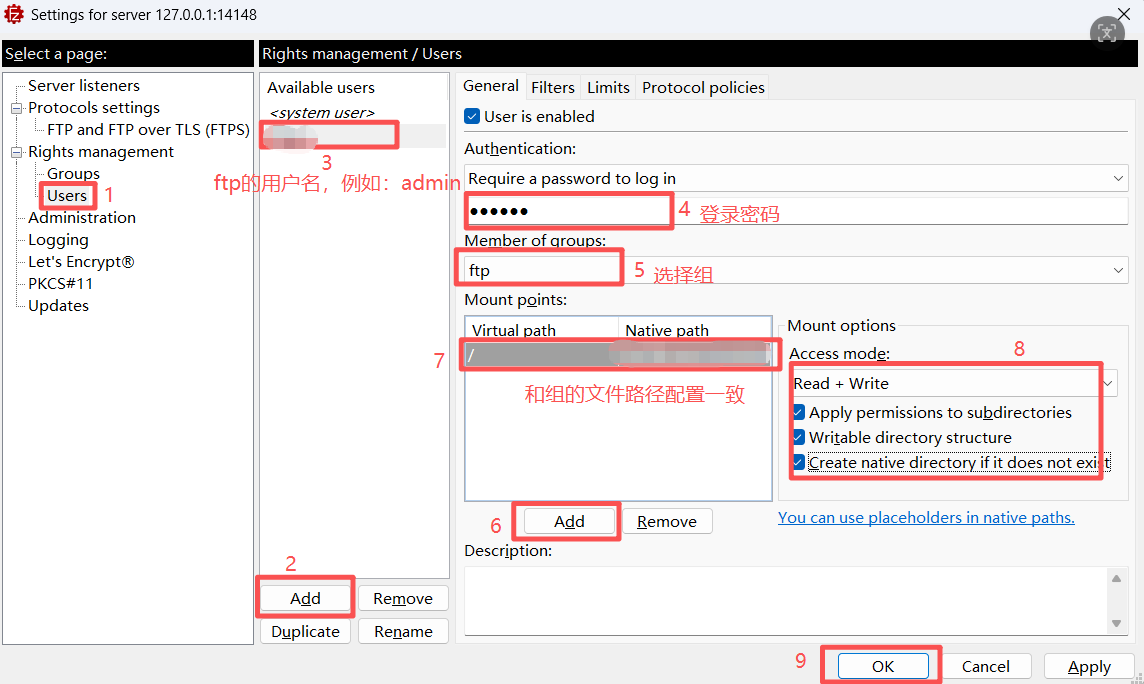Switch to the Filters tab

(x=552, y=88)
